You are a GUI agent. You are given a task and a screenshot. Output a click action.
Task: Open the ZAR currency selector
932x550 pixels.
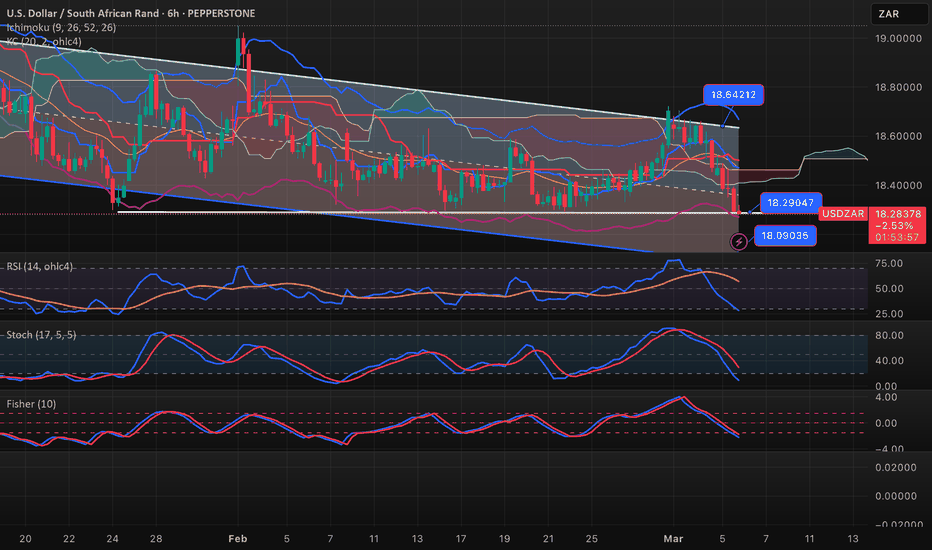pyautogui.click(x=899, y=14)
